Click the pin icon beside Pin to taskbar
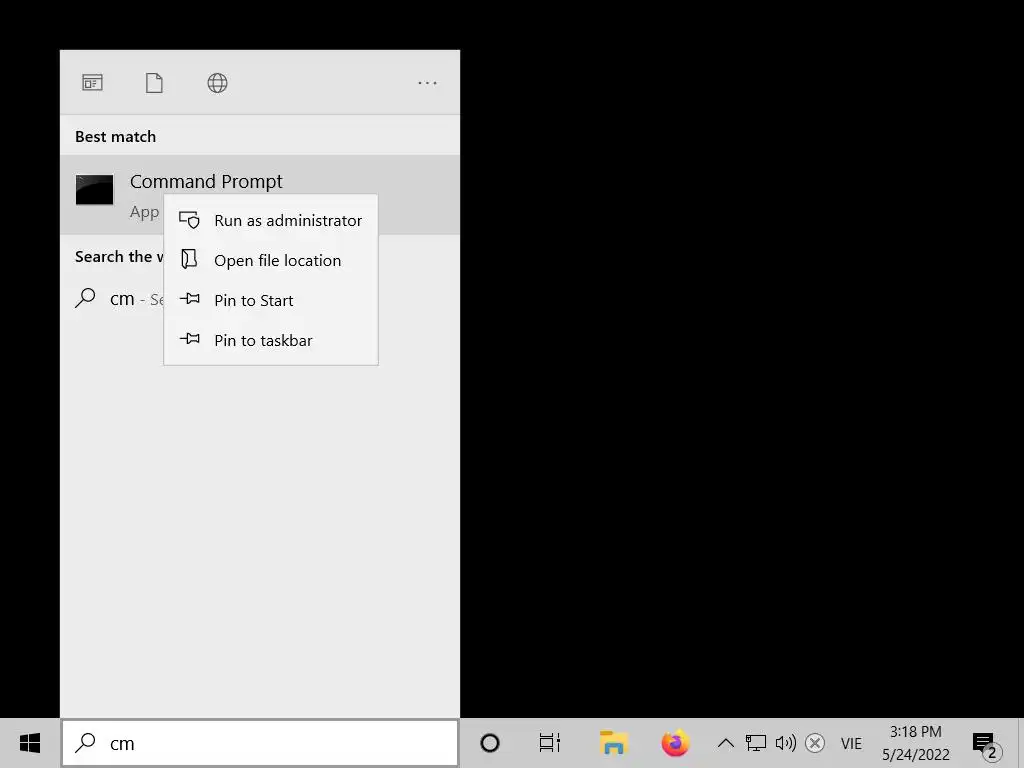This screenshot has height=768, width=1024. [189, 339]
